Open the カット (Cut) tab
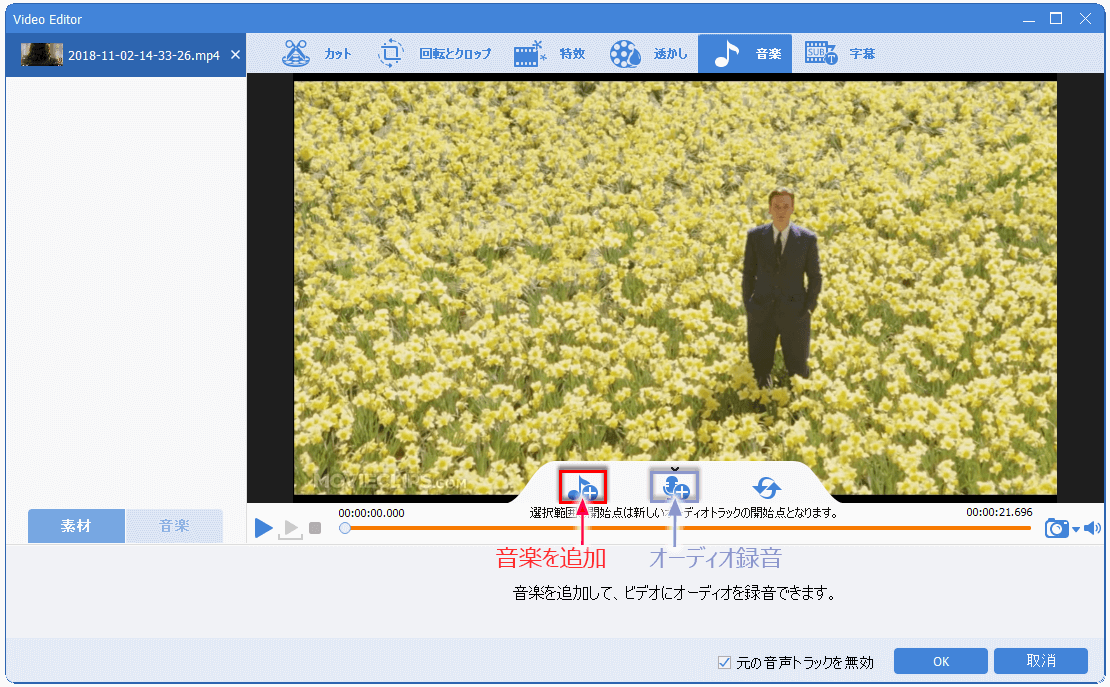 tap(316, 54)
